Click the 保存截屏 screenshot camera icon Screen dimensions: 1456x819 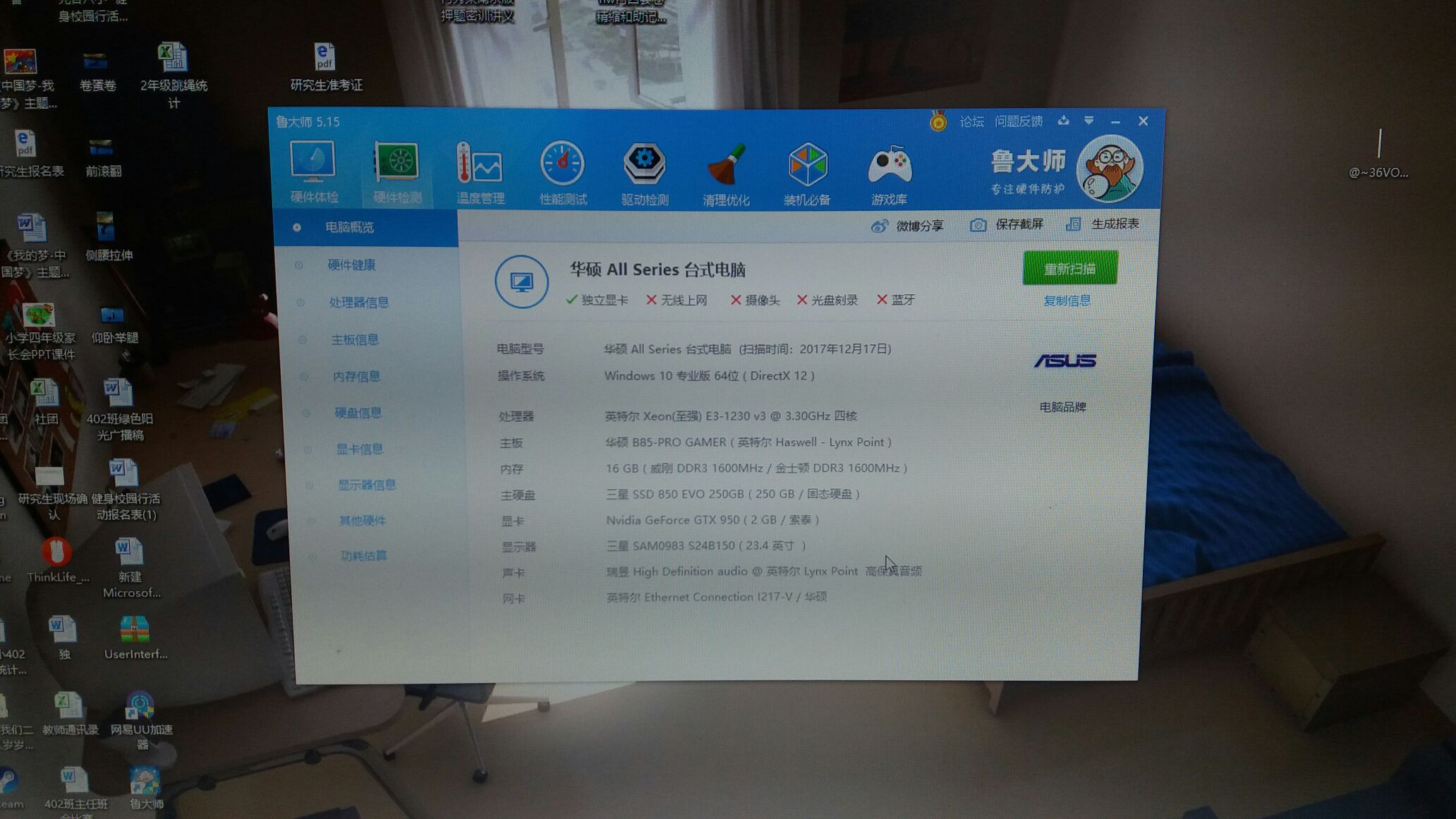click(x=979, y=224)
